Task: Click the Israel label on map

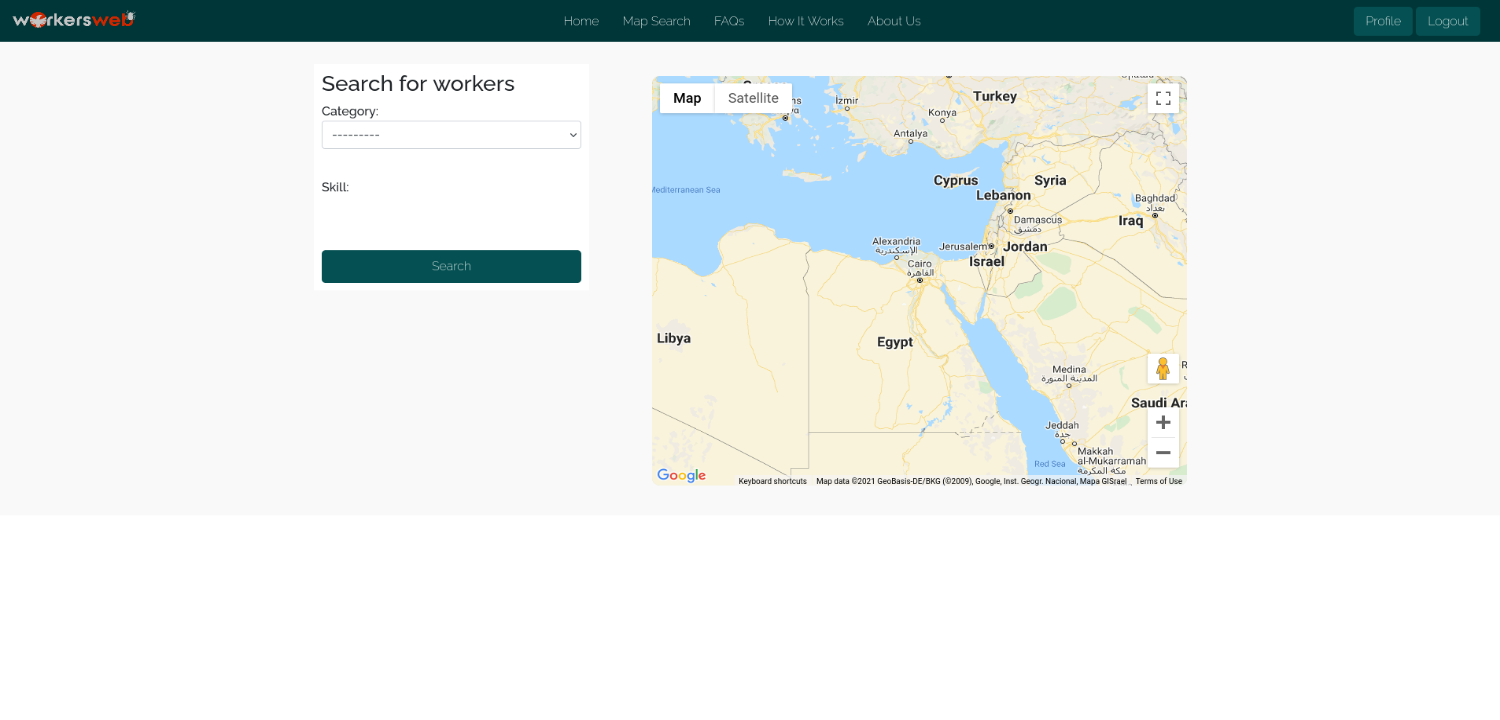Action: click(x=987, y=261)
